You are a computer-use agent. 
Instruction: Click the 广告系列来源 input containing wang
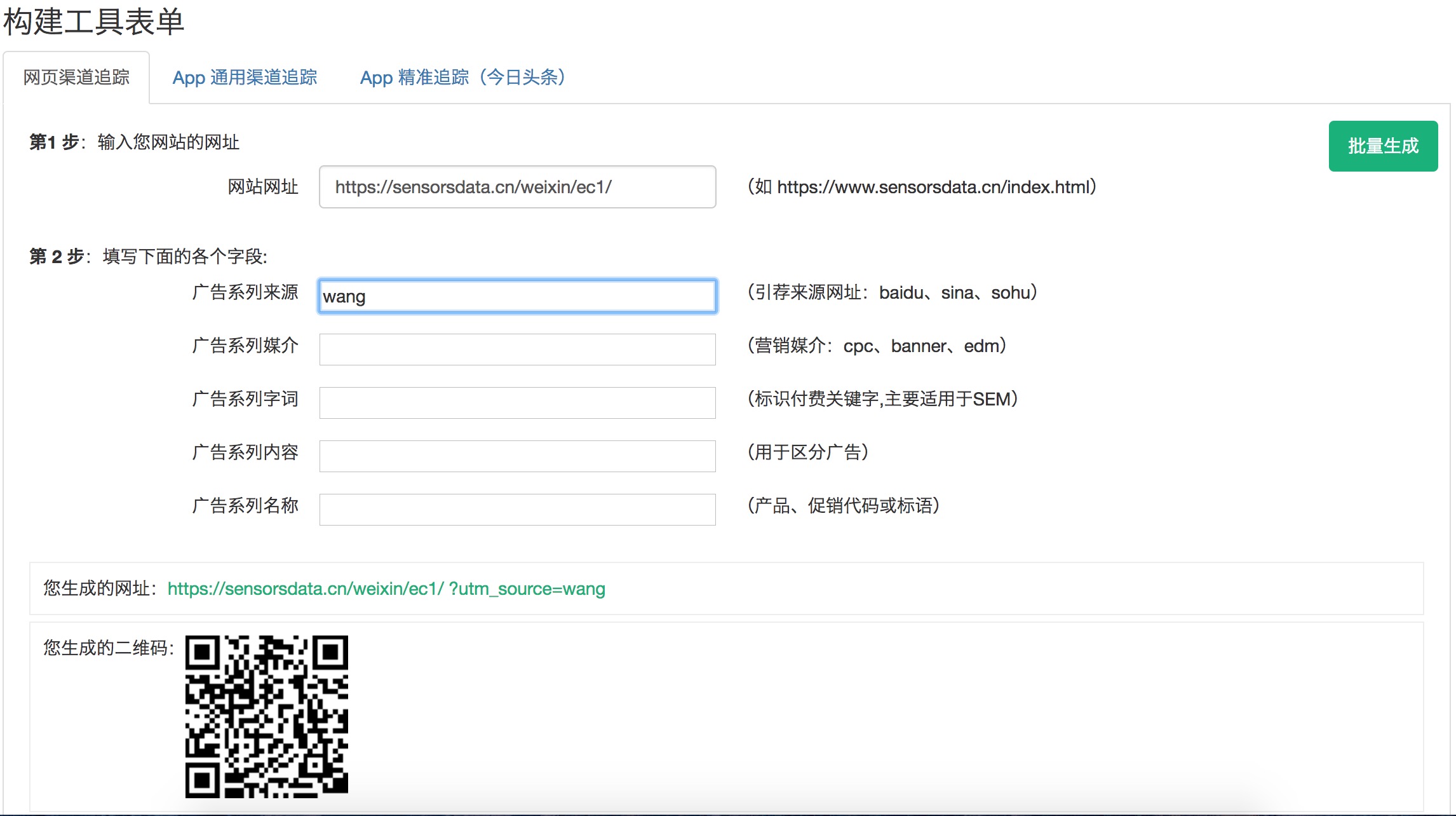coord(517,296)
